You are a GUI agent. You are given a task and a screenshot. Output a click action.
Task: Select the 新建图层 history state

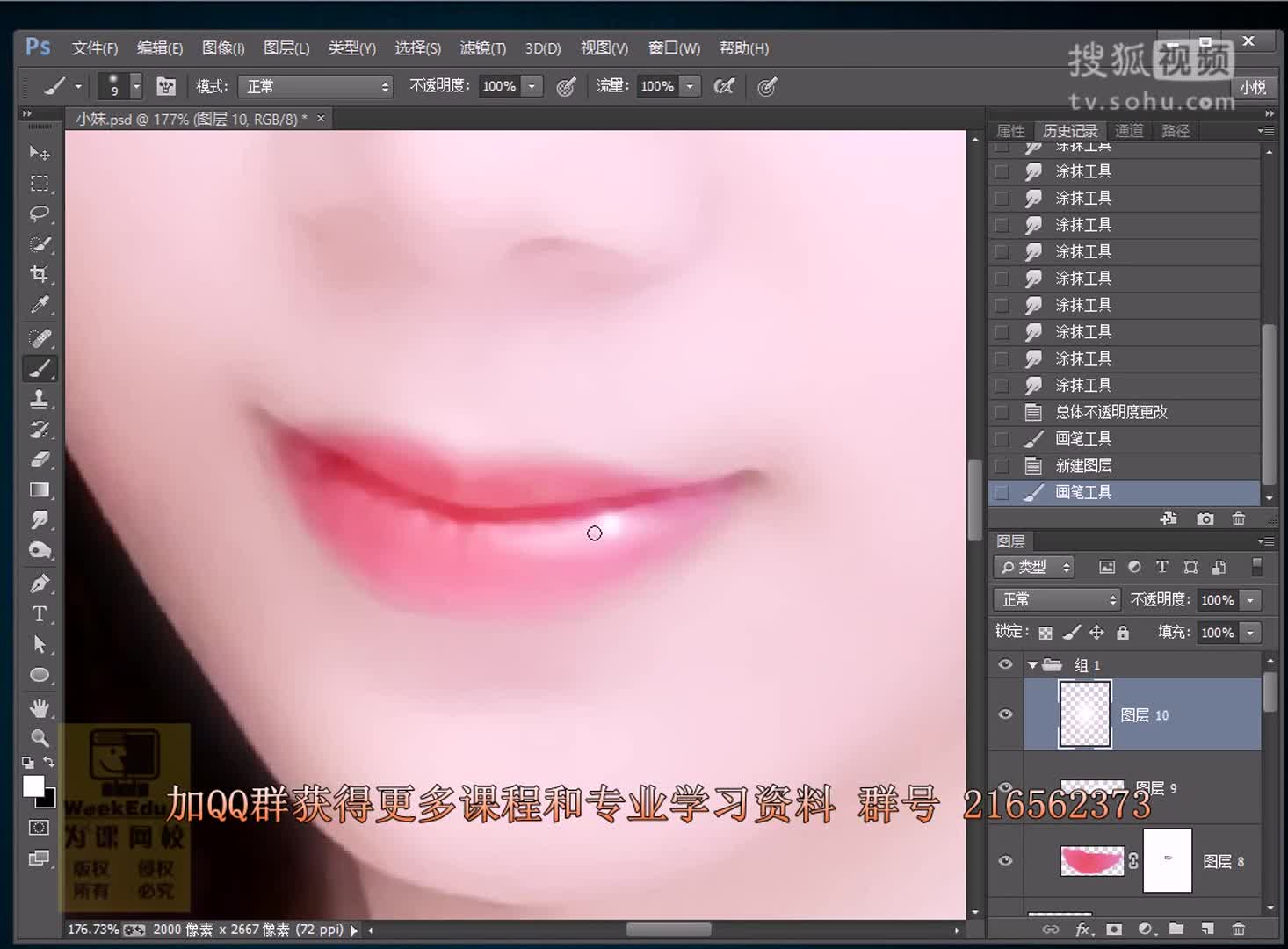(1083, 465)
